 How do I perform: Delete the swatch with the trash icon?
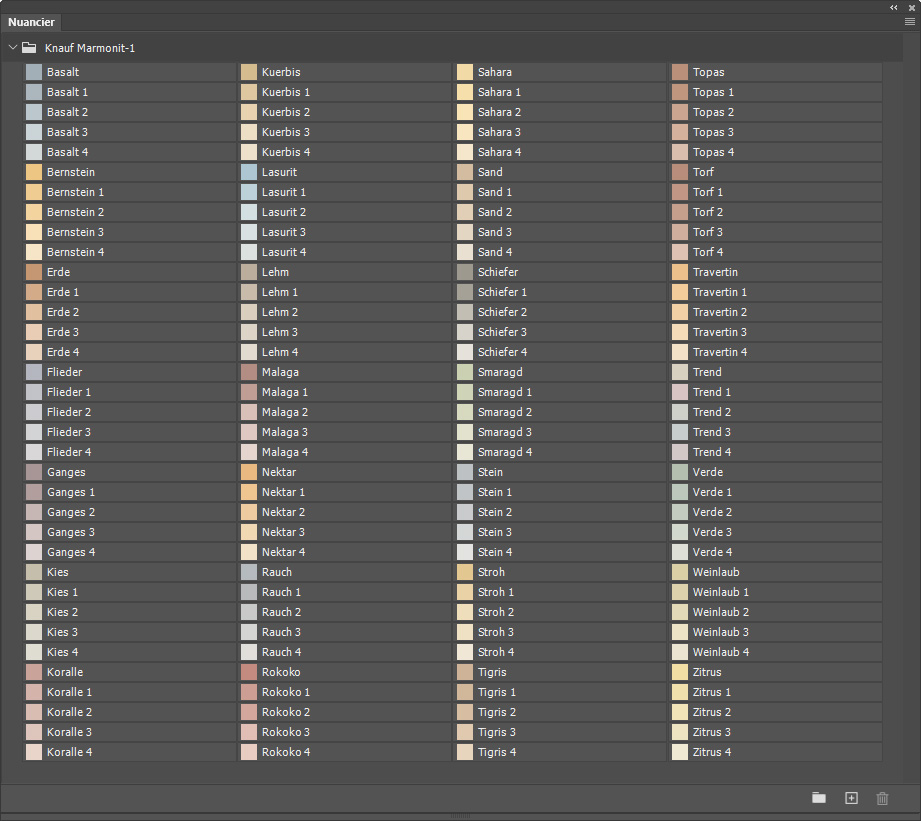click(882, 798)
